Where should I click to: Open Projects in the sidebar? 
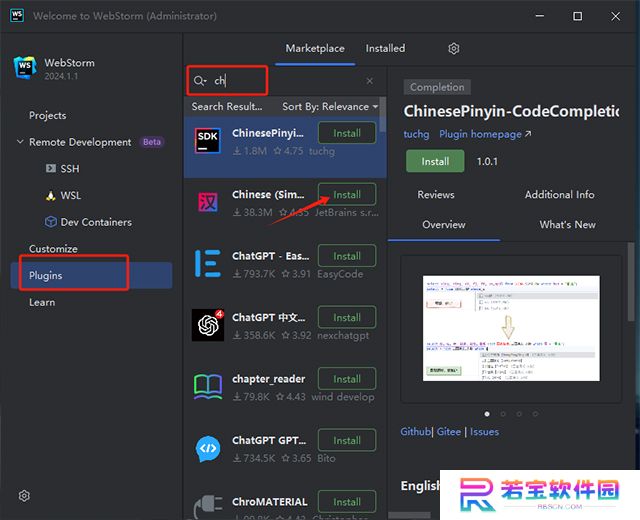(x=47, y=115)
